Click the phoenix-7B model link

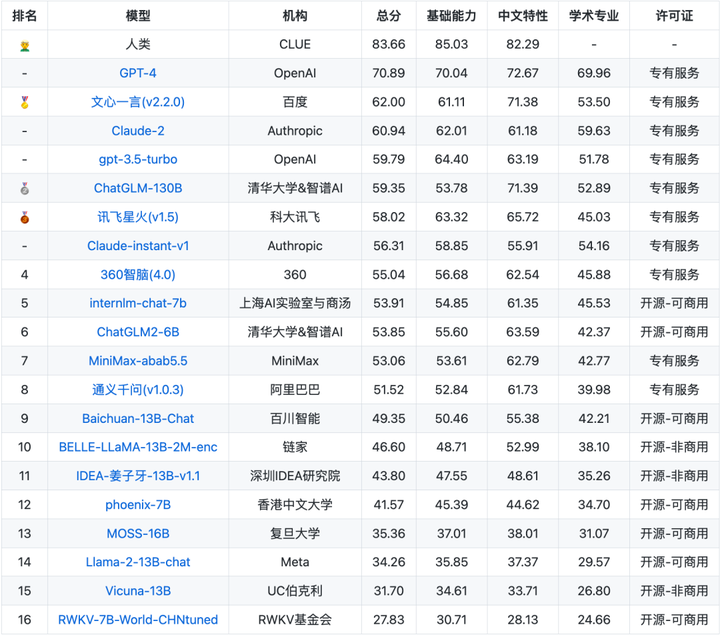point(138,505)
